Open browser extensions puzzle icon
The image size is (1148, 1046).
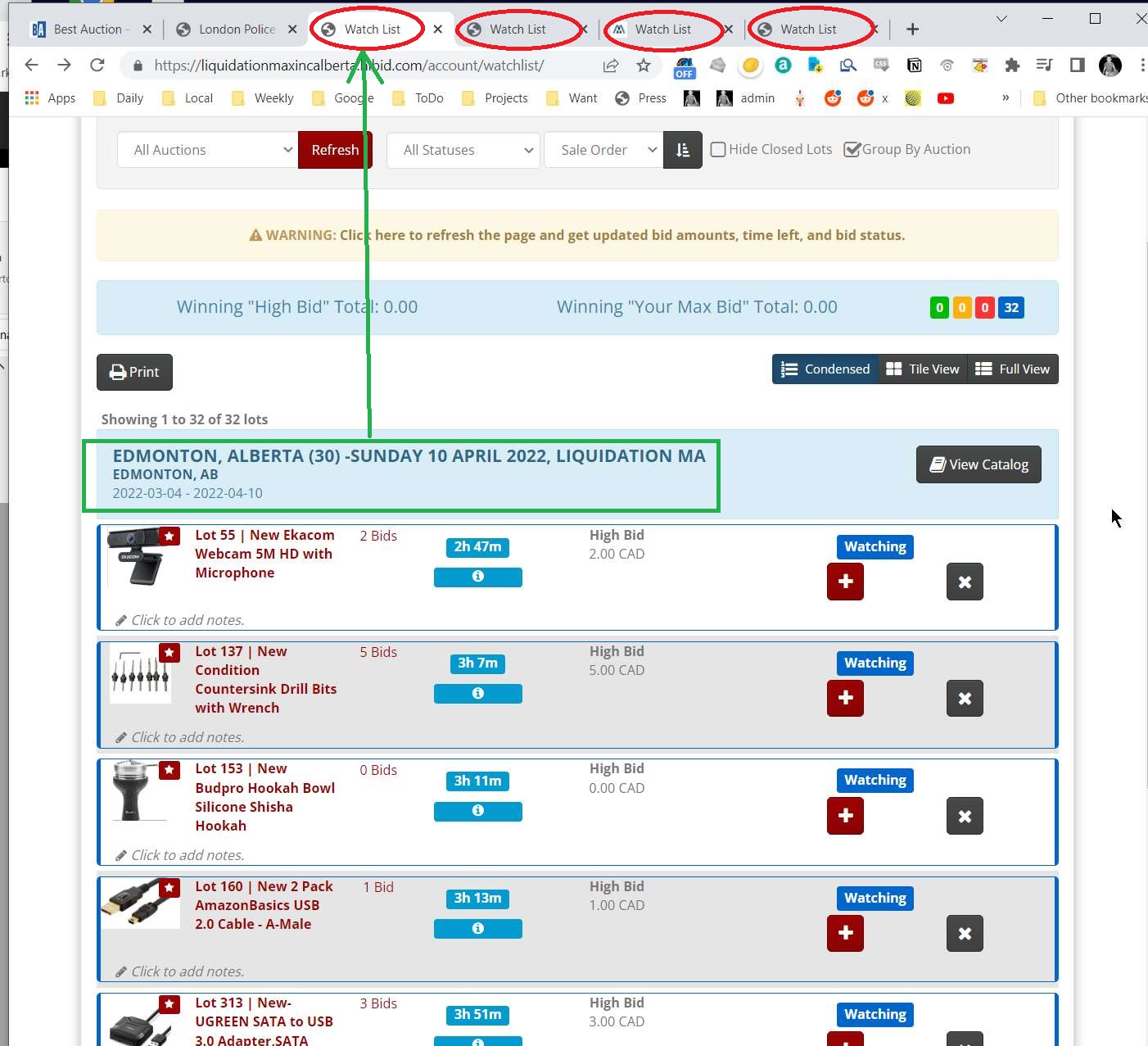[1012, 66]
